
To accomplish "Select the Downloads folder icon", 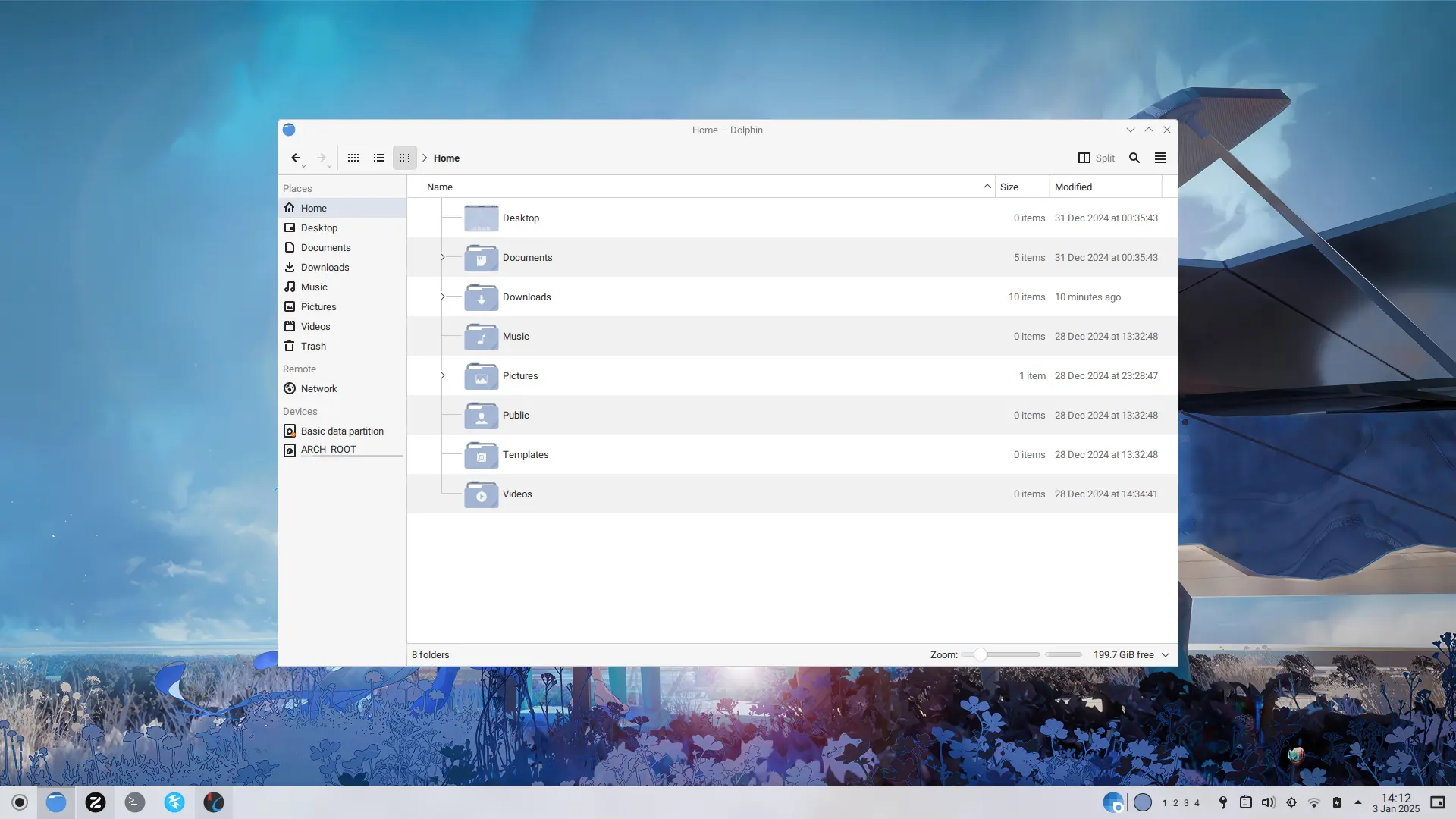I will [x=481, y=297].
